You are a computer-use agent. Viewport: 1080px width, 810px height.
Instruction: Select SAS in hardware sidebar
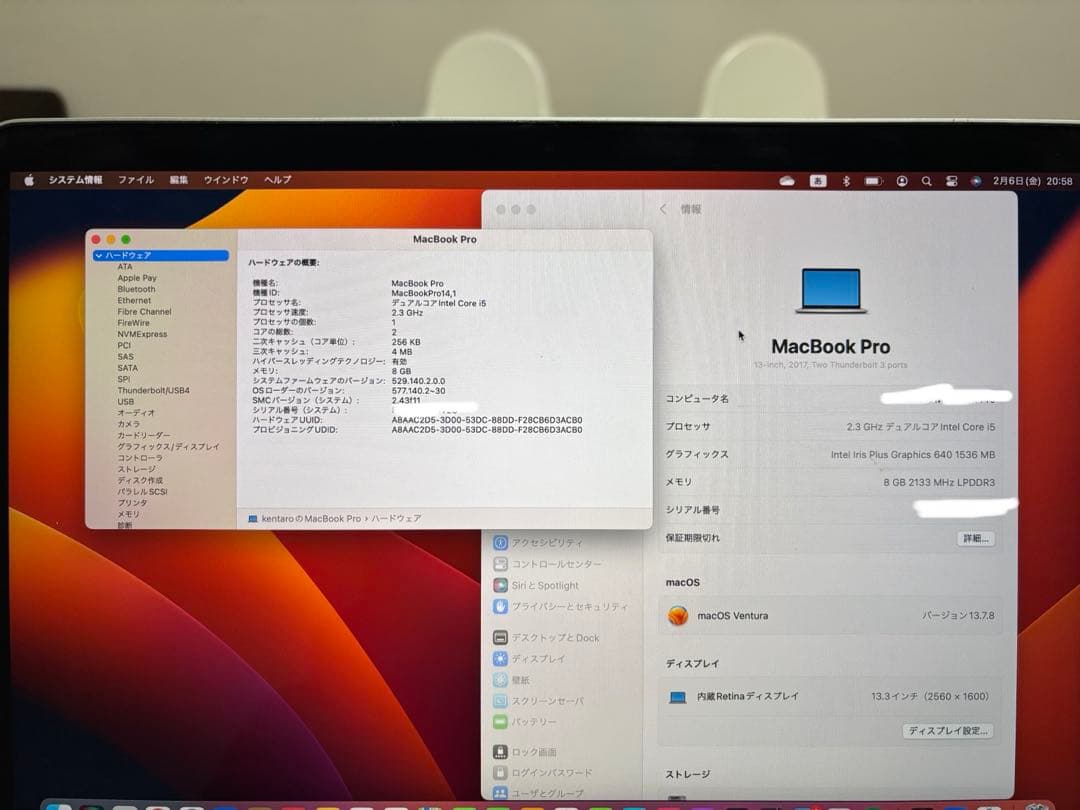(x=125, y=357)
